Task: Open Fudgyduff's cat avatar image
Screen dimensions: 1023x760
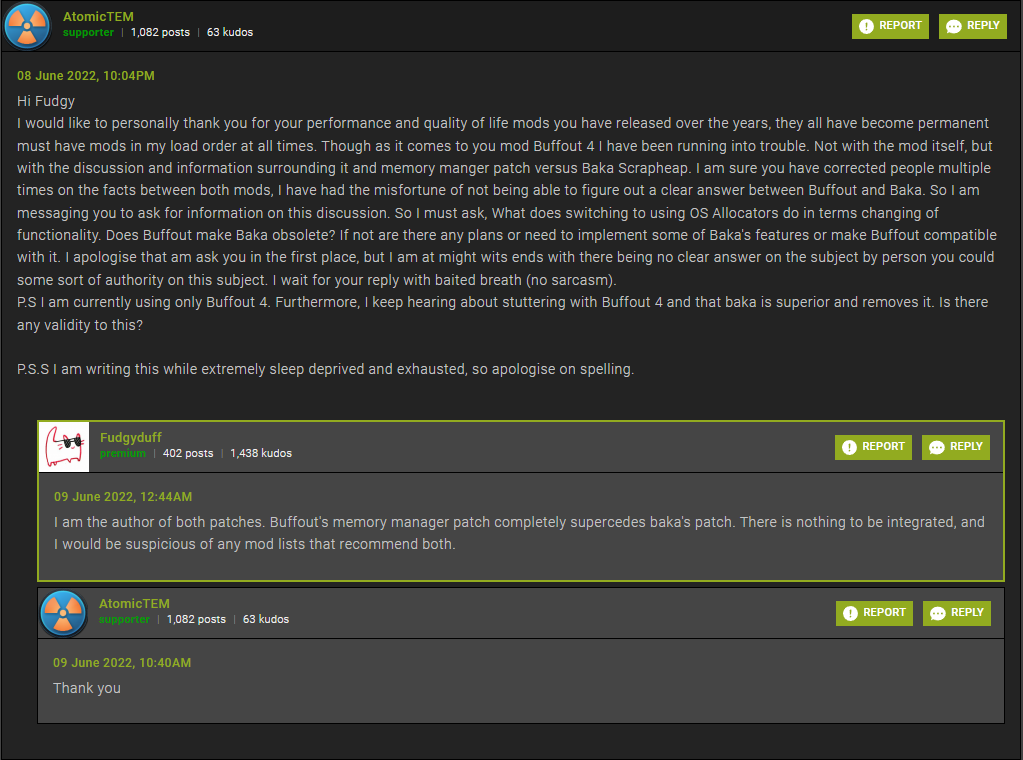Action: (x=64, y=447)
